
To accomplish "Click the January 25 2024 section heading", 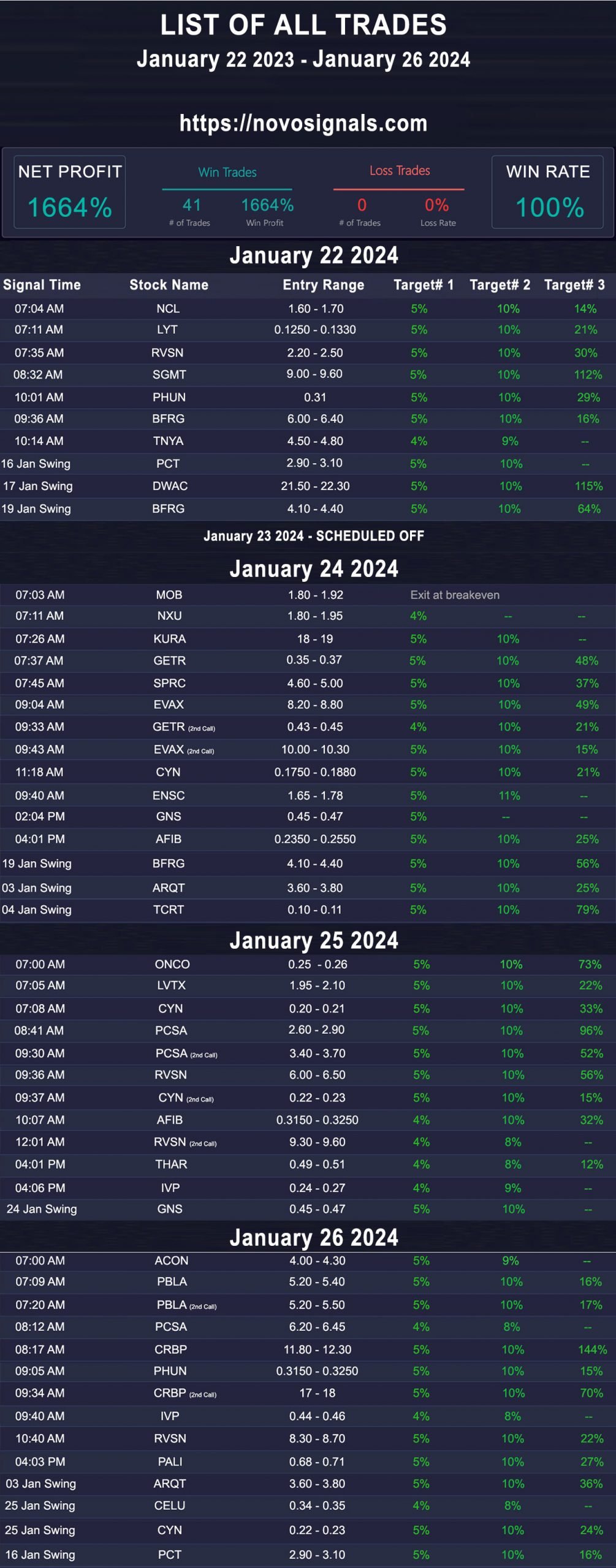I will click(314, 940).
